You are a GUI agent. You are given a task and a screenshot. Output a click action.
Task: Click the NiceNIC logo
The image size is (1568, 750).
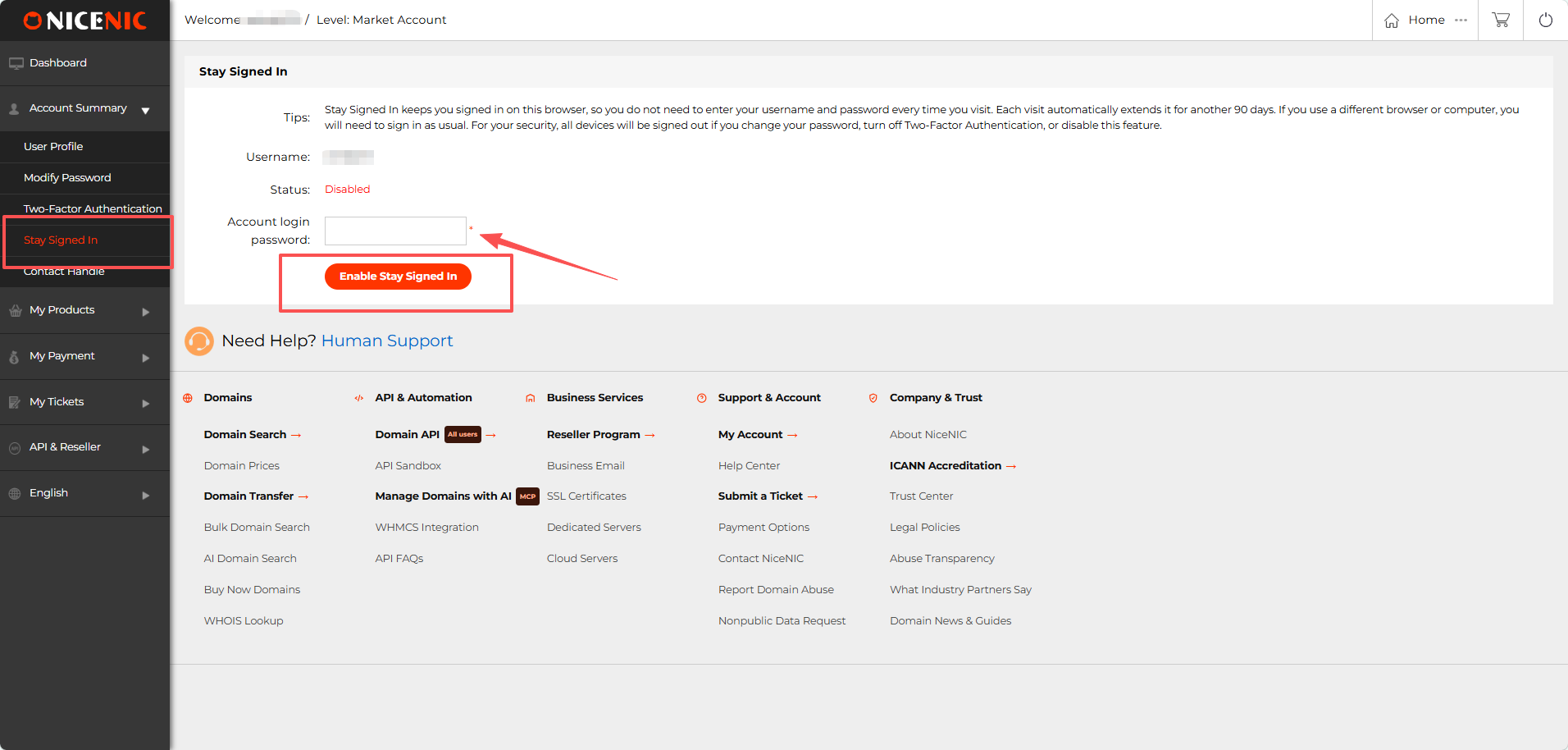pos(85,21)
